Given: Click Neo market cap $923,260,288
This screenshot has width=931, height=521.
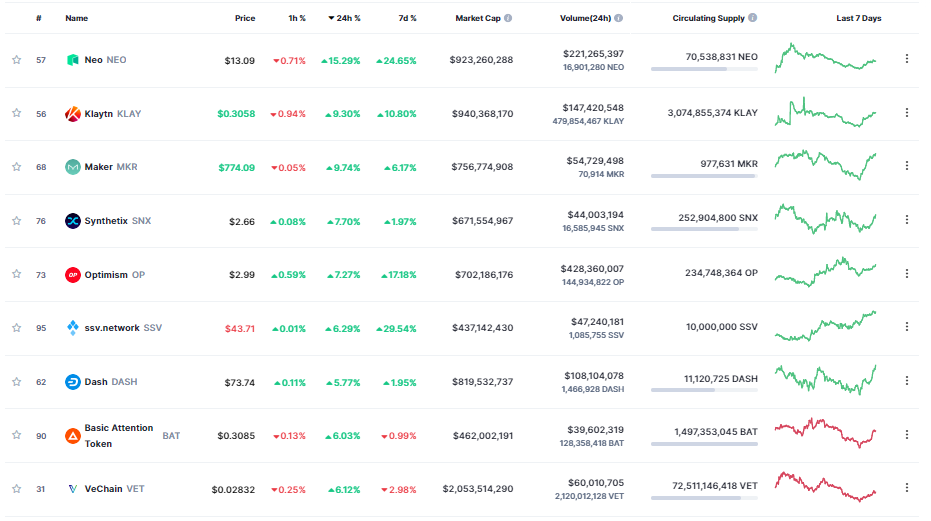Looking at the screenshot, I should tap(481, 60).
